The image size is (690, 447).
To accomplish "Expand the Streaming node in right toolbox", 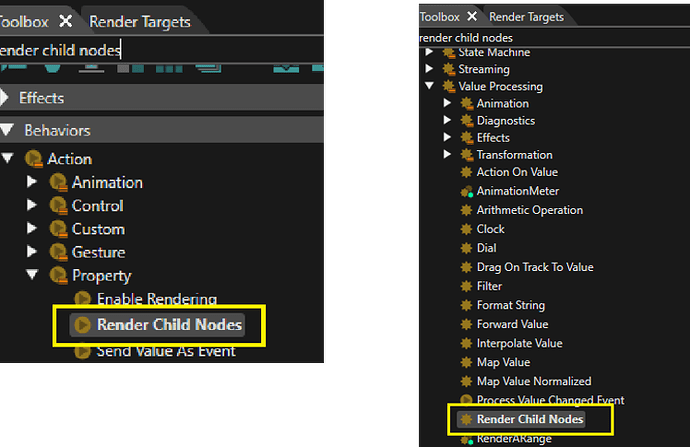I will point(429,69).
